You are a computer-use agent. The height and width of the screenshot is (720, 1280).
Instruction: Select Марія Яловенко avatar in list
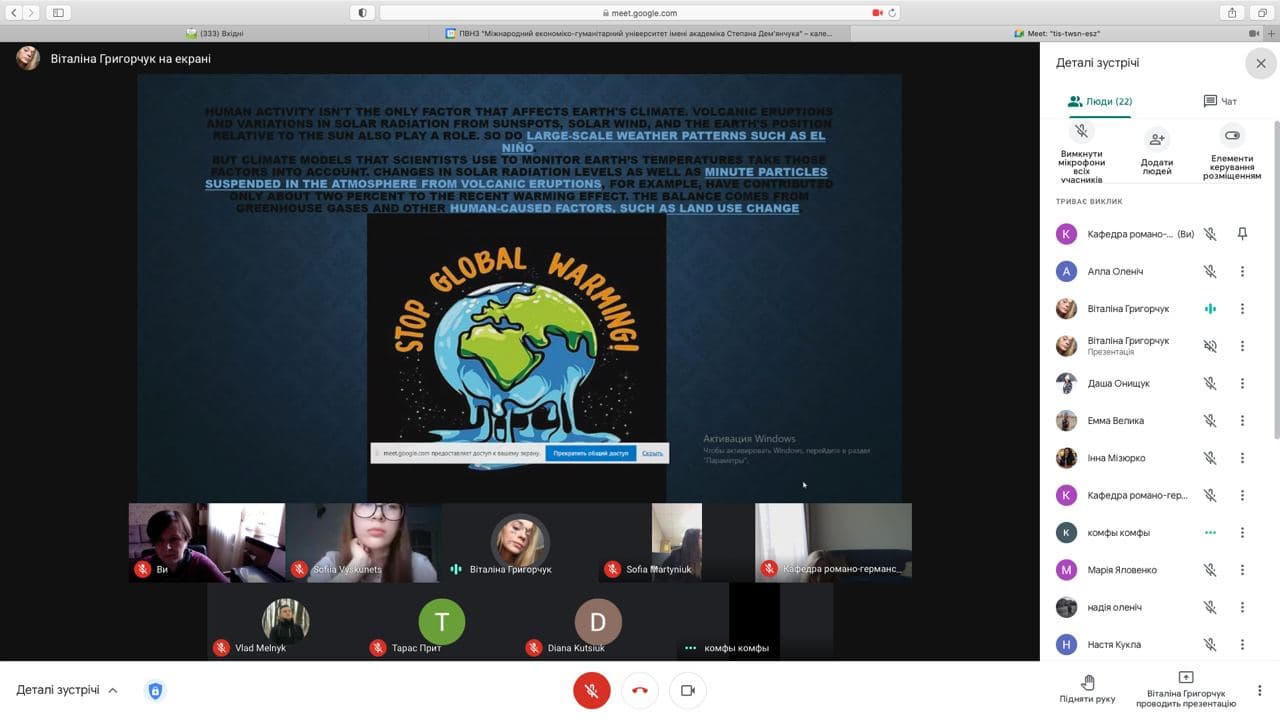[1067, 570]
